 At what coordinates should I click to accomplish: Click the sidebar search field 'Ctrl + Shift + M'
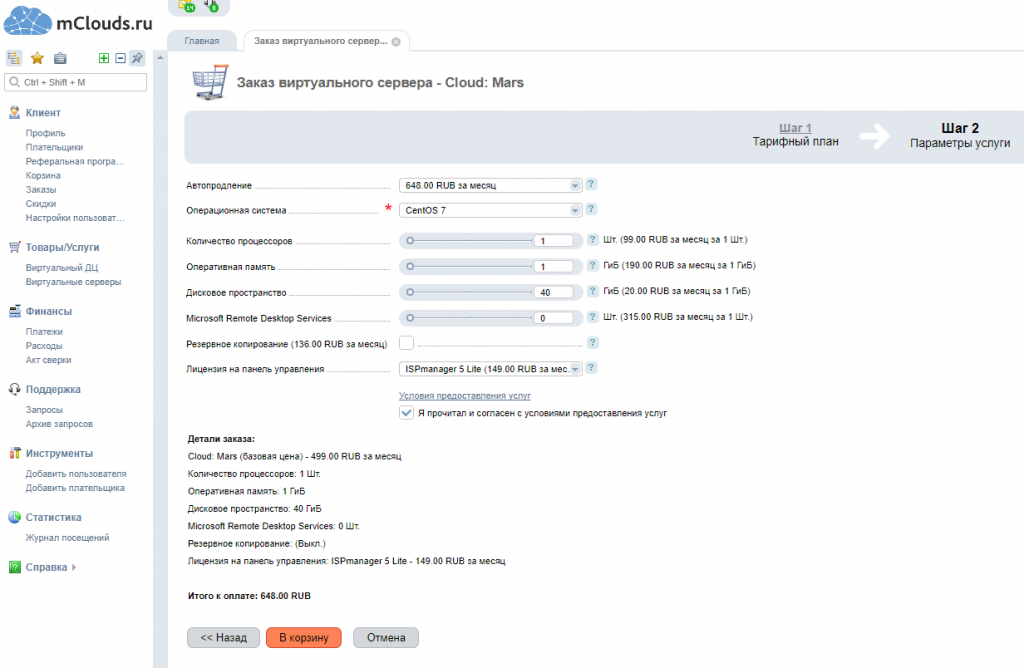76,82
